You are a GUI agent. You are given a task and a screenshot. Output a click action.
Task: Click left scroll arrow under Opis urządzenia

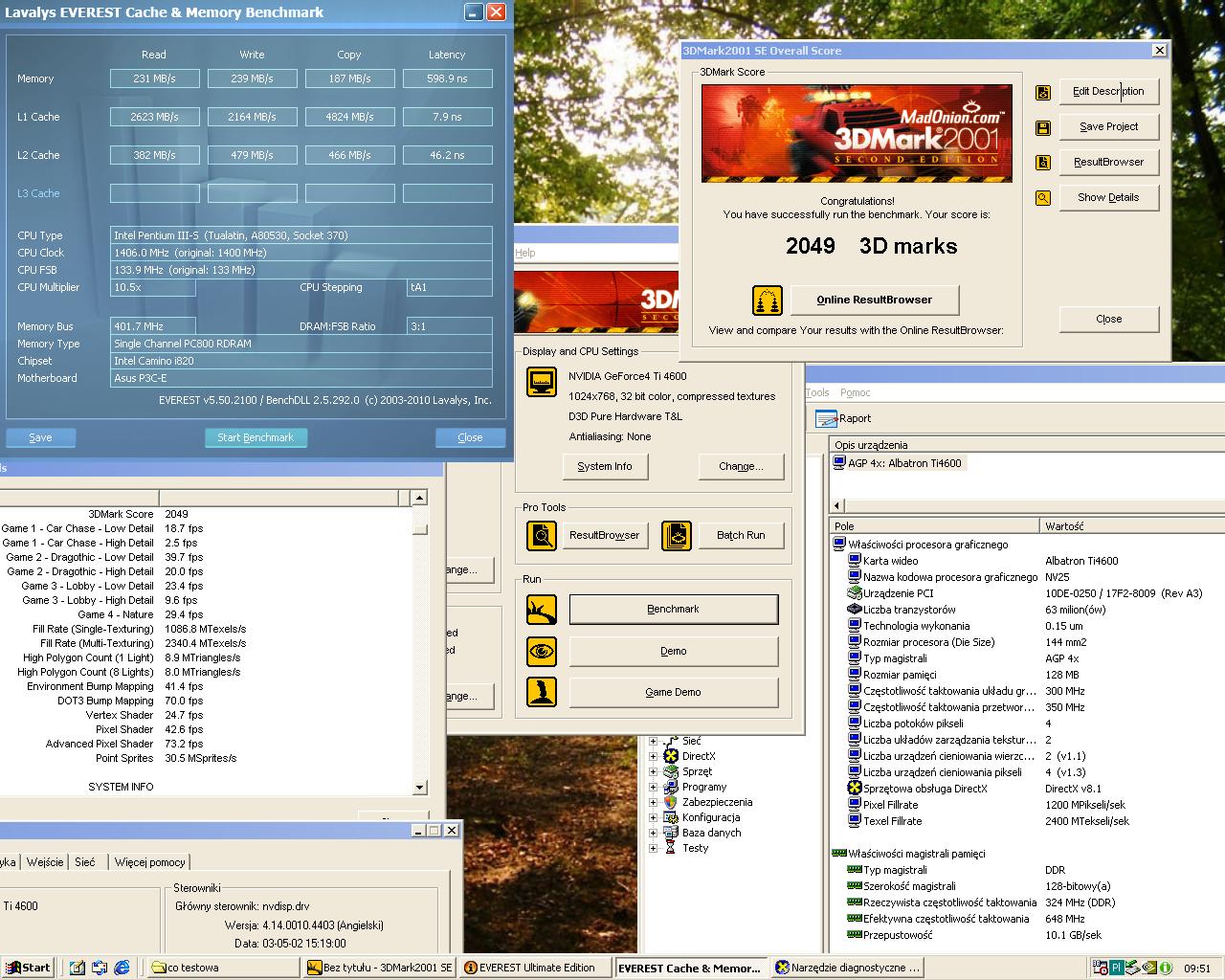(x=837, y=505)
